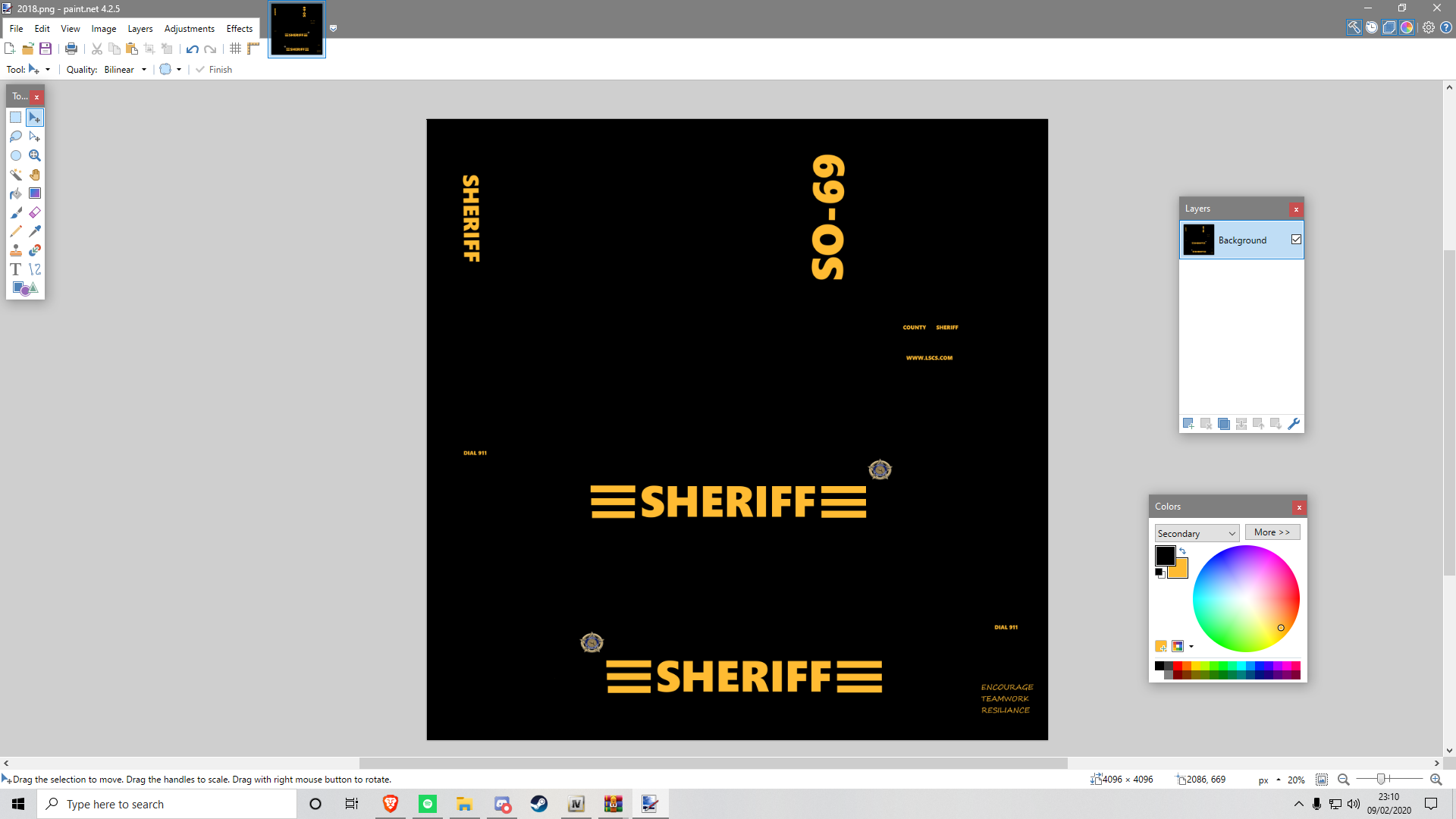Open Steam from the taskbar
The width and height of the screenshot is (1456, 819).
[x=539, y=804]
